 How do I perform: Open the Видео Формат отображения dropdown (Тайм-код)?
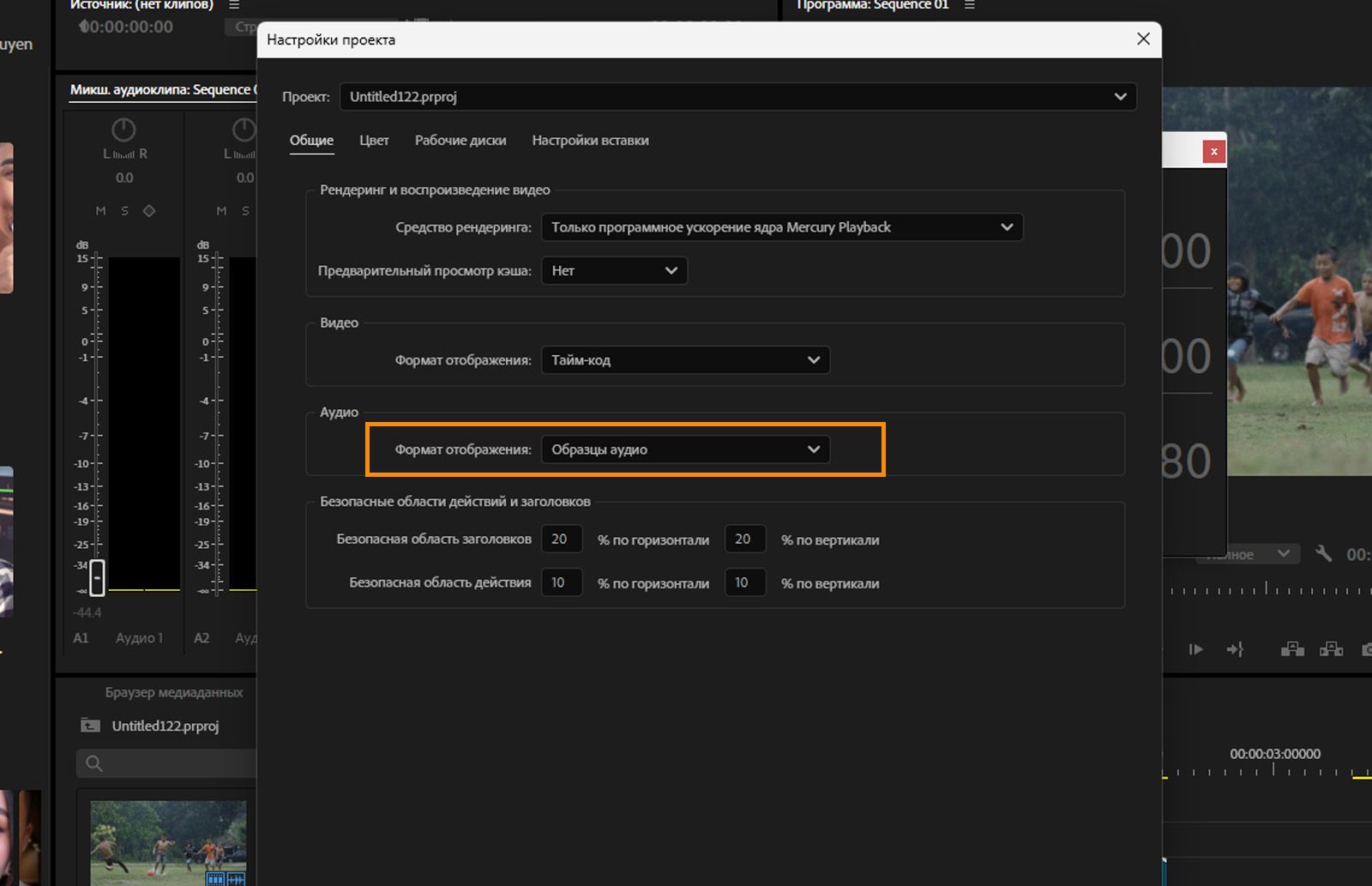click(686, 360)
